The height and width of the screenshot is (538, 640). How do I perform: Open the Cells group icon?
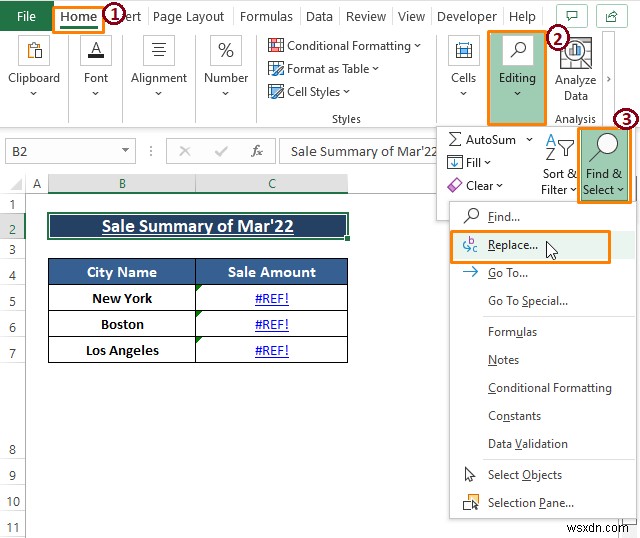point(464,51)
